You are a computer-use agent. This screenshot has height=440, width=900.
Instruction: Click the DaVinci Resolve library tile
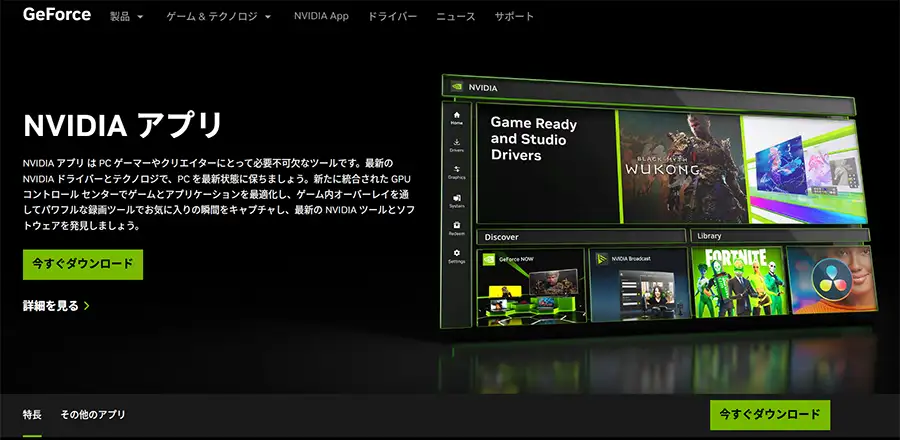point(832,279)
